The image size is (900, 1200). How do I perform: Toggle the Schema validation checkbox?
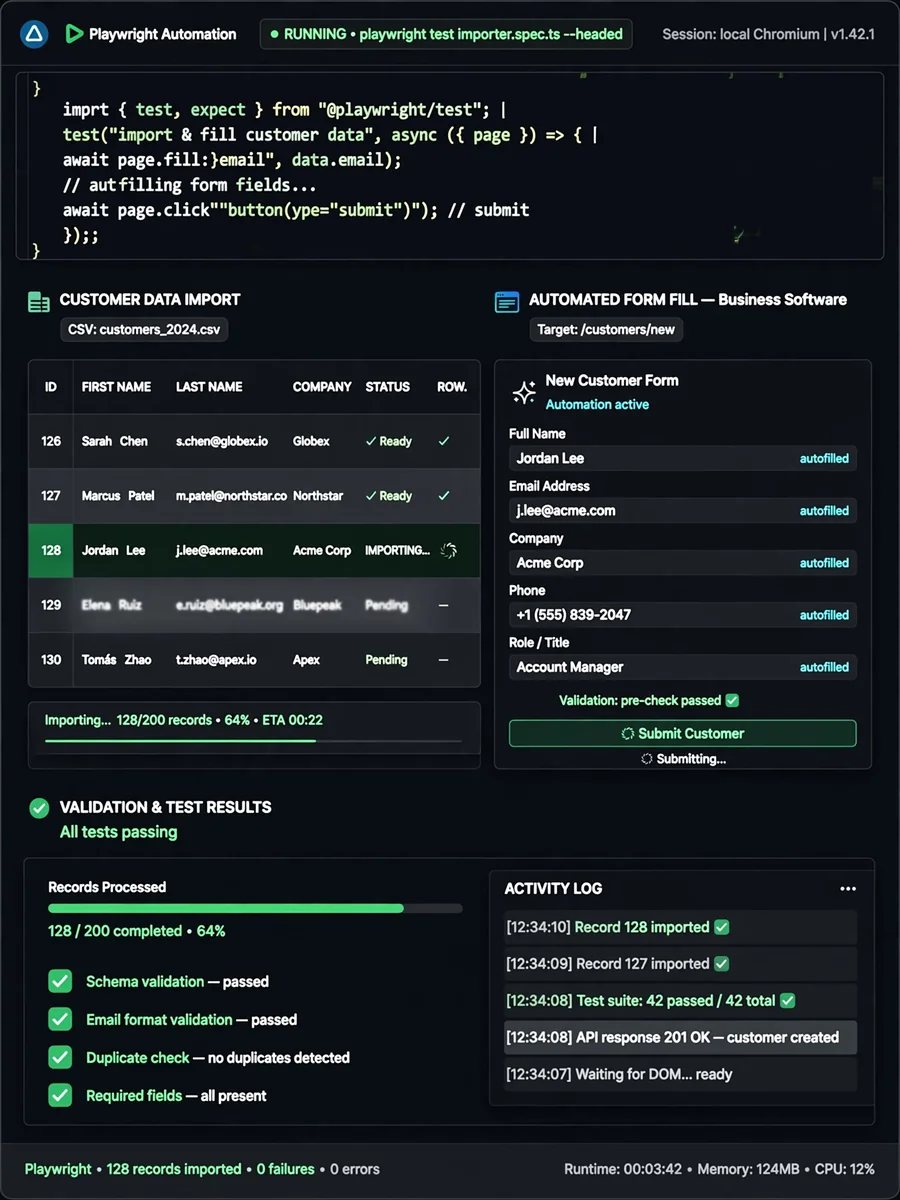coord(61,982)
